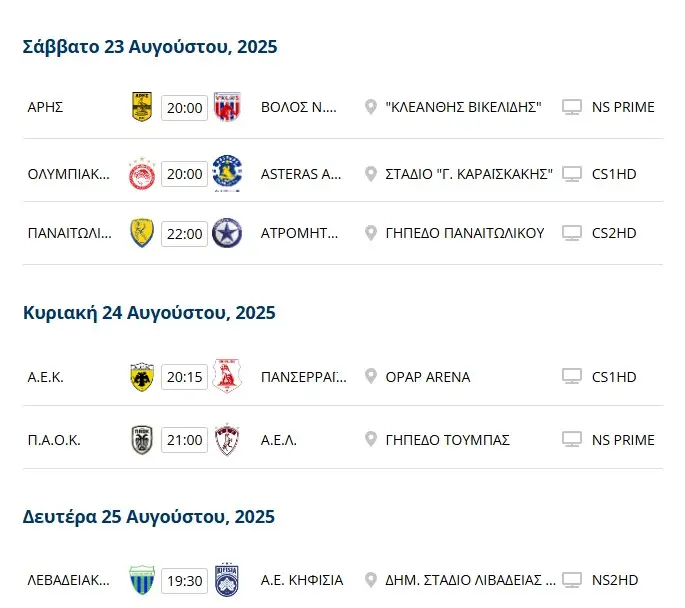Click the Κυριακή 24 Αυγούστου heading

coord(149,313)
